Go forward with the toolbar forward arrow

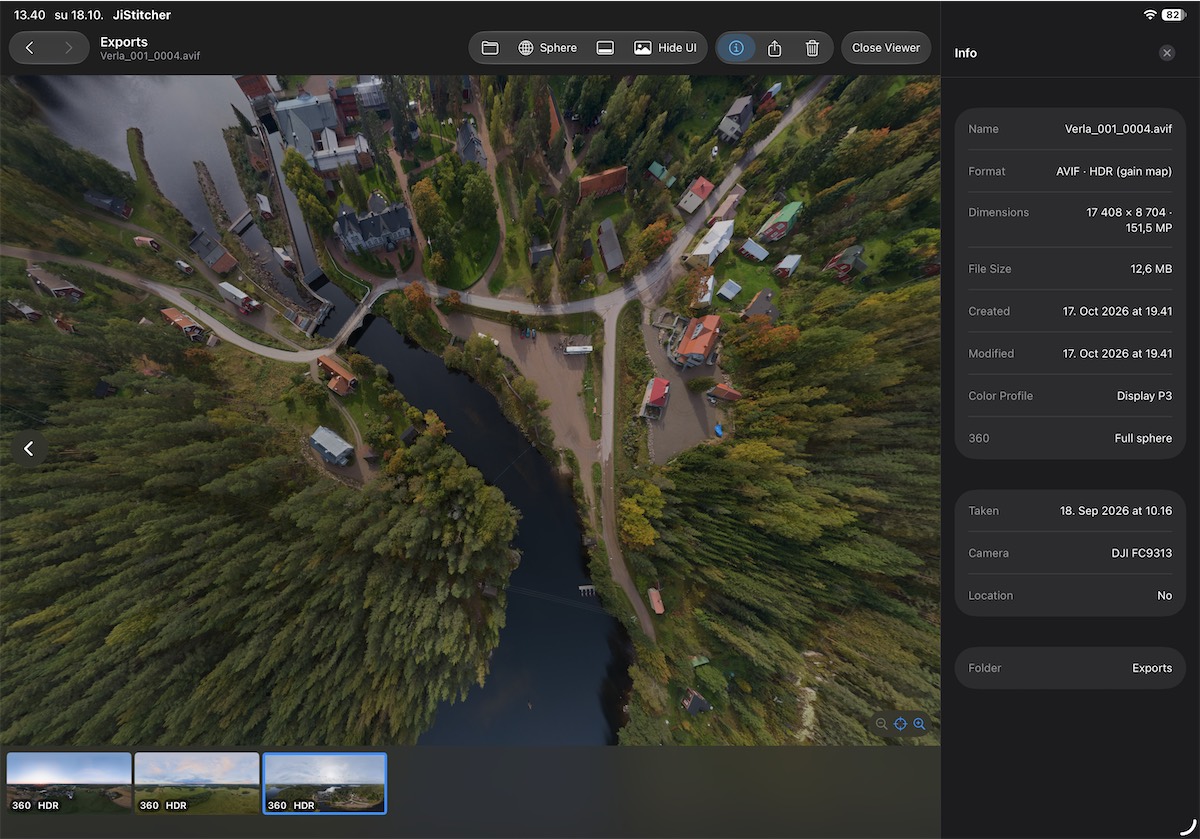pyautogui.click(x=68, y=48)
